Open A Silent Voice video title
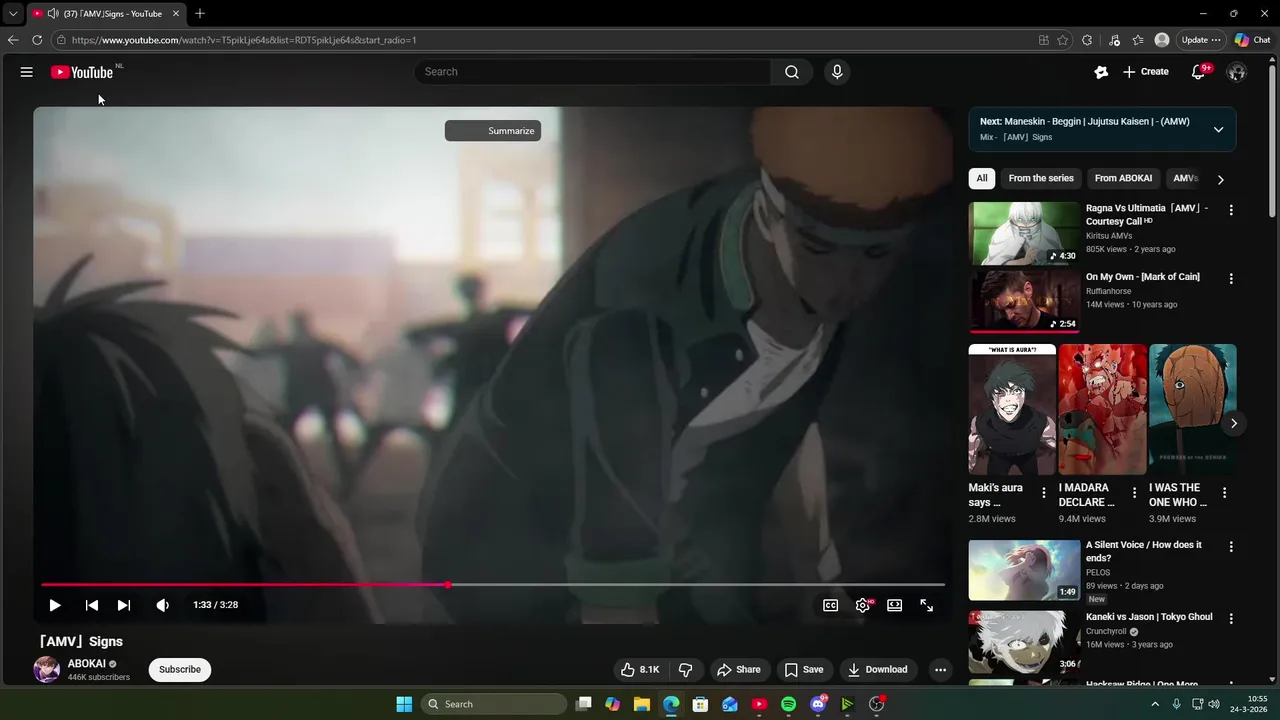 click(x=1144, y=551)
